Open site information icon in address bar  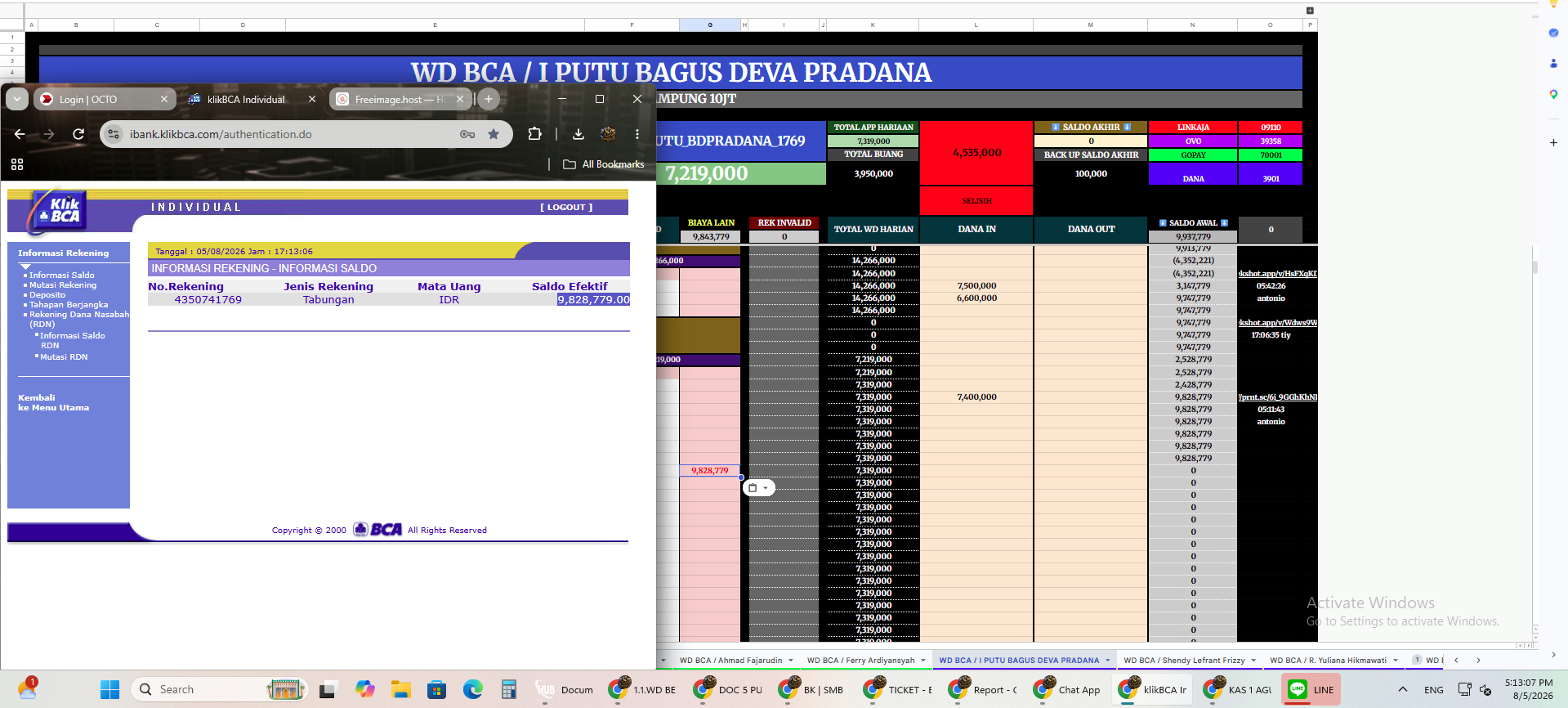[x=114, y=134]
